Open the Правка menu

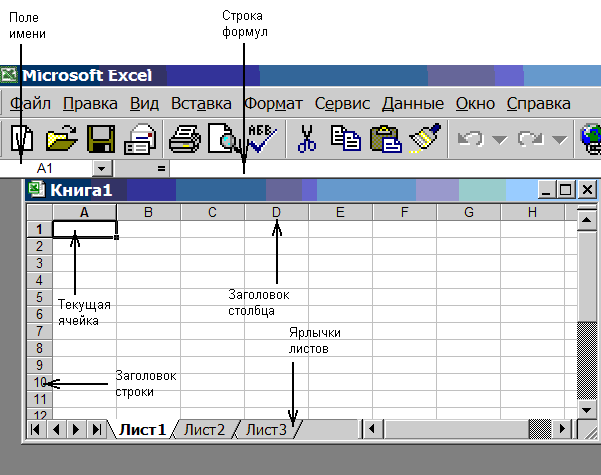click(x=90, y=104)
